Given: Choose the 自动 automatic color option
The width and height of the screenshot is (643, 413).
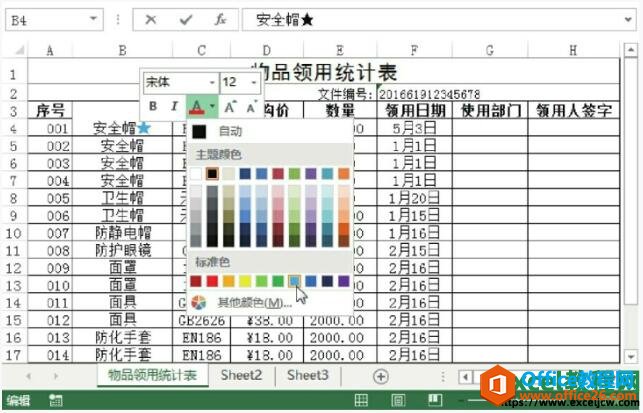Looking at the screenshot, I should tap(271, 131).
